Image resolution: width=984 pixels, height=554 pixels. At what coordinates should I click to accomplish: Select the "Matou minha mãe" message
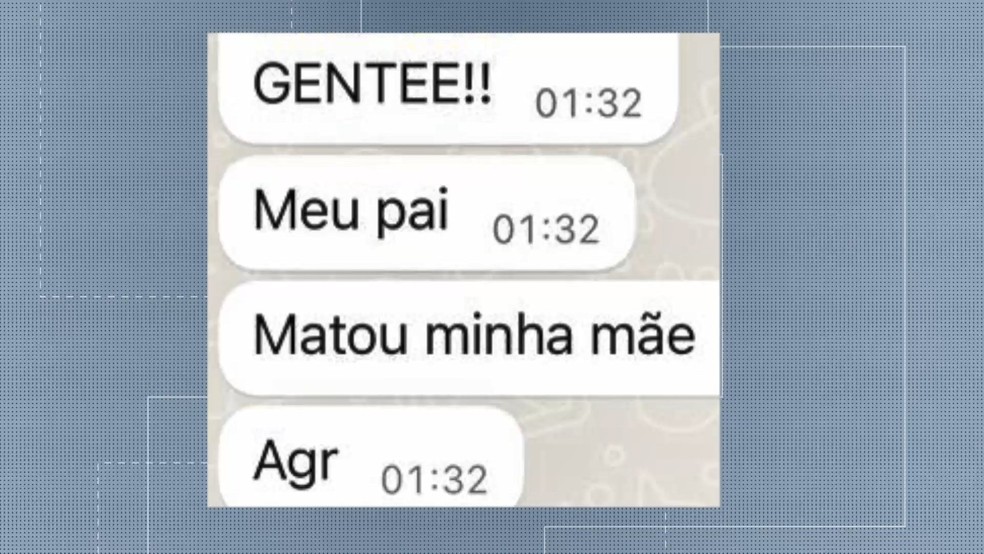[x=469, y=338]
